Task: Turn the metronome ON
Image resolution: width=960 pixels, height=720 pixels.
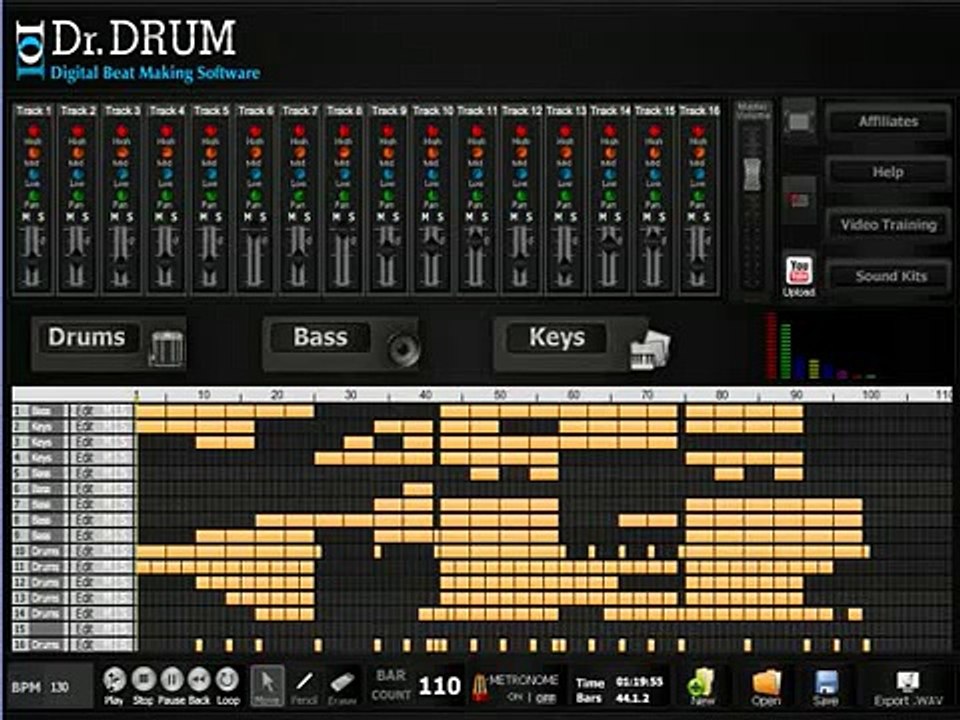Action: [x=515, y=697]
